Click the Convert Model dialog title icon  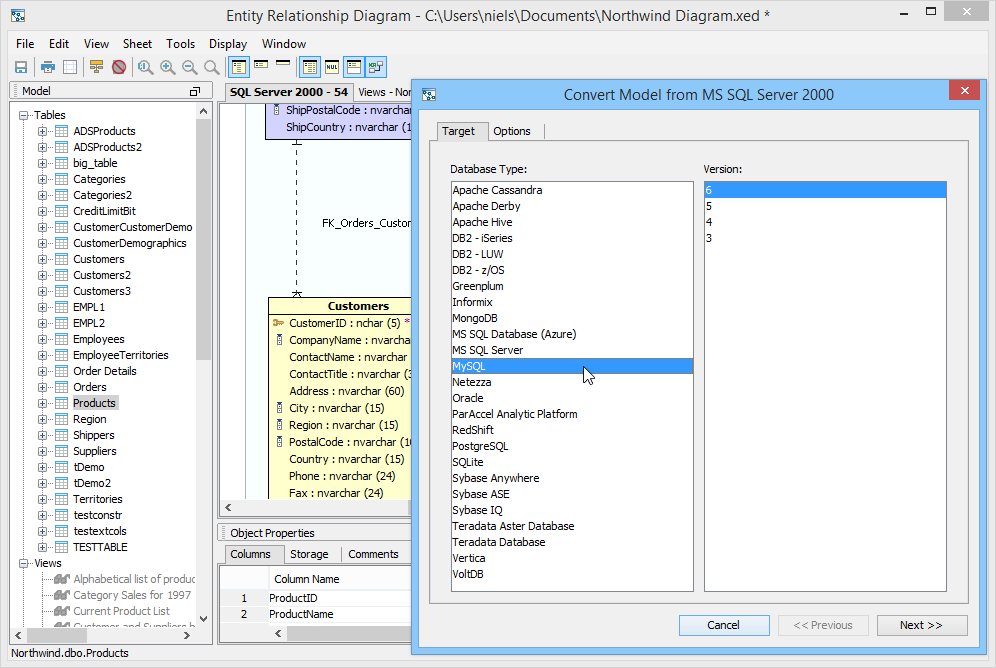[429, 95]
